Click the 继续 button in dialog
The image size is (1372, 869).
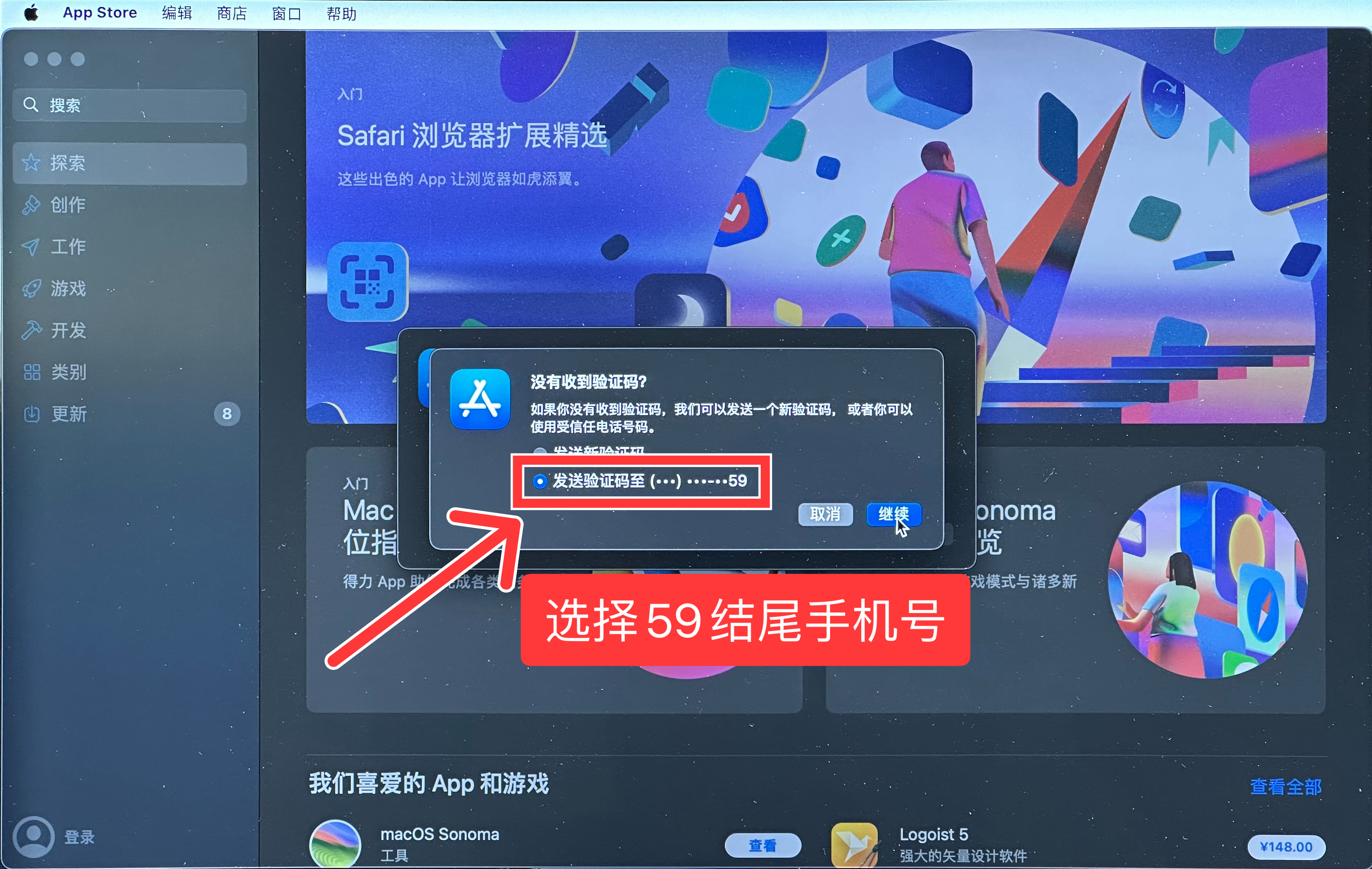[x=893, y=514]
